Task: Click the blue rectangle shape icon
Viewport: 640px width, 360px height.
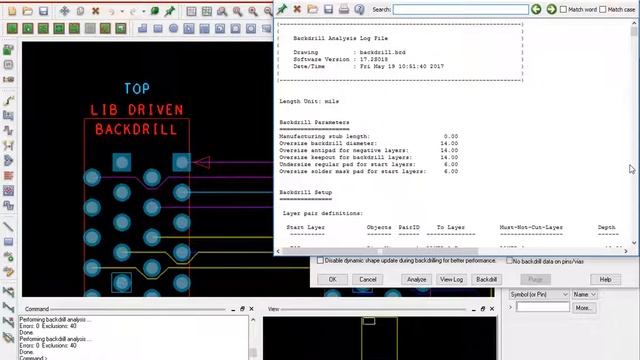Action: coord(158,28)
